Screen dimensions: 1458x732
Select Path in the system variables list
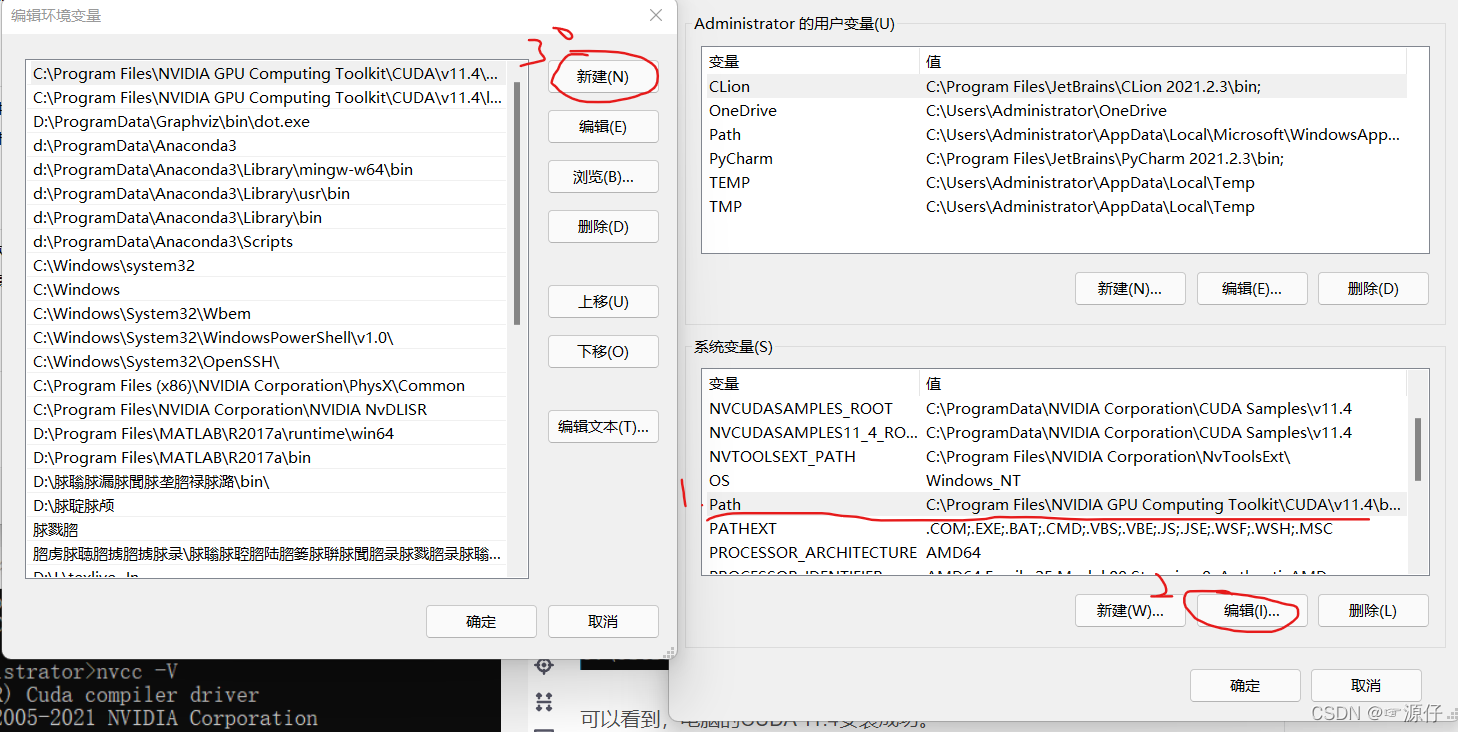[x=1055, y=505]
